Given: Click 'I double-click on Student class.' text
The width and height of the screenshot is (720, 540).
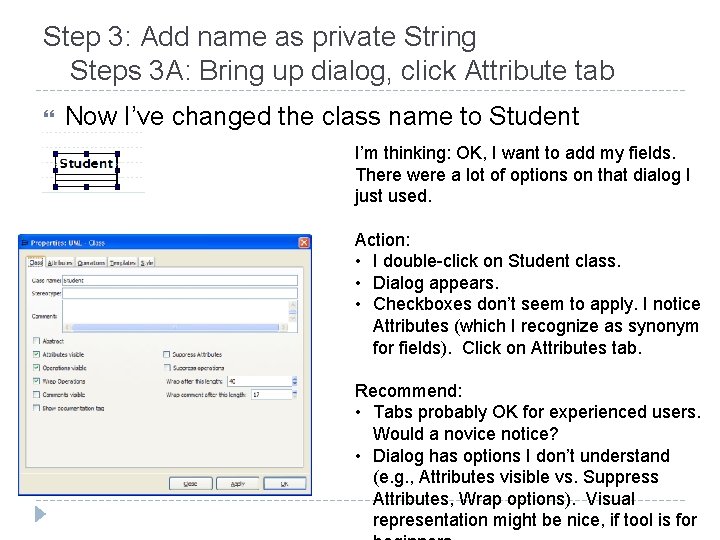Looking at the screenshot, I should point(496,261).
